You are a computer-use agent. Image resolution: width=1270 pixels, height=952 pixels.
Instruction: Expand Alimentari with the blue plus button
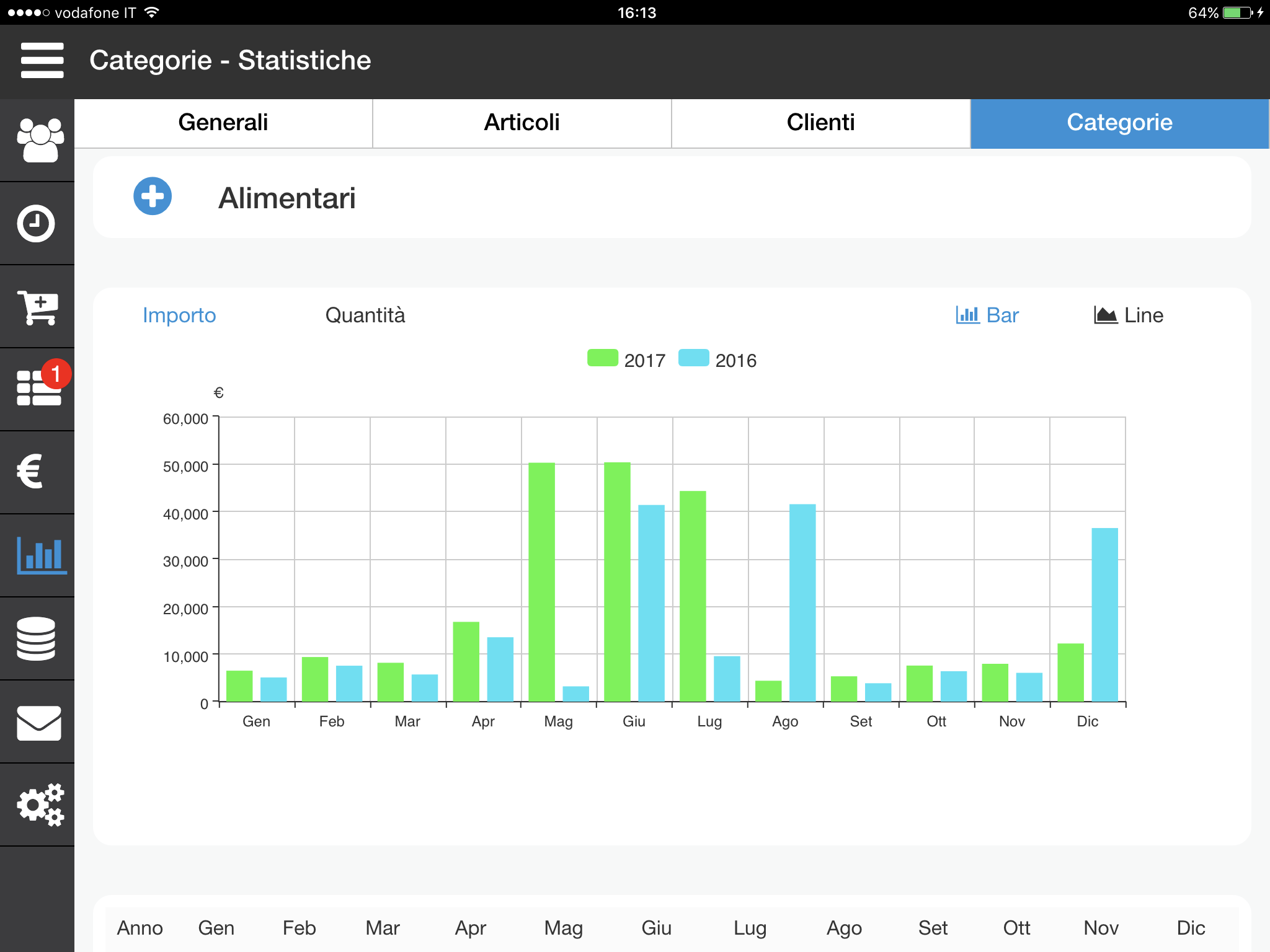[x=153, y=196]
